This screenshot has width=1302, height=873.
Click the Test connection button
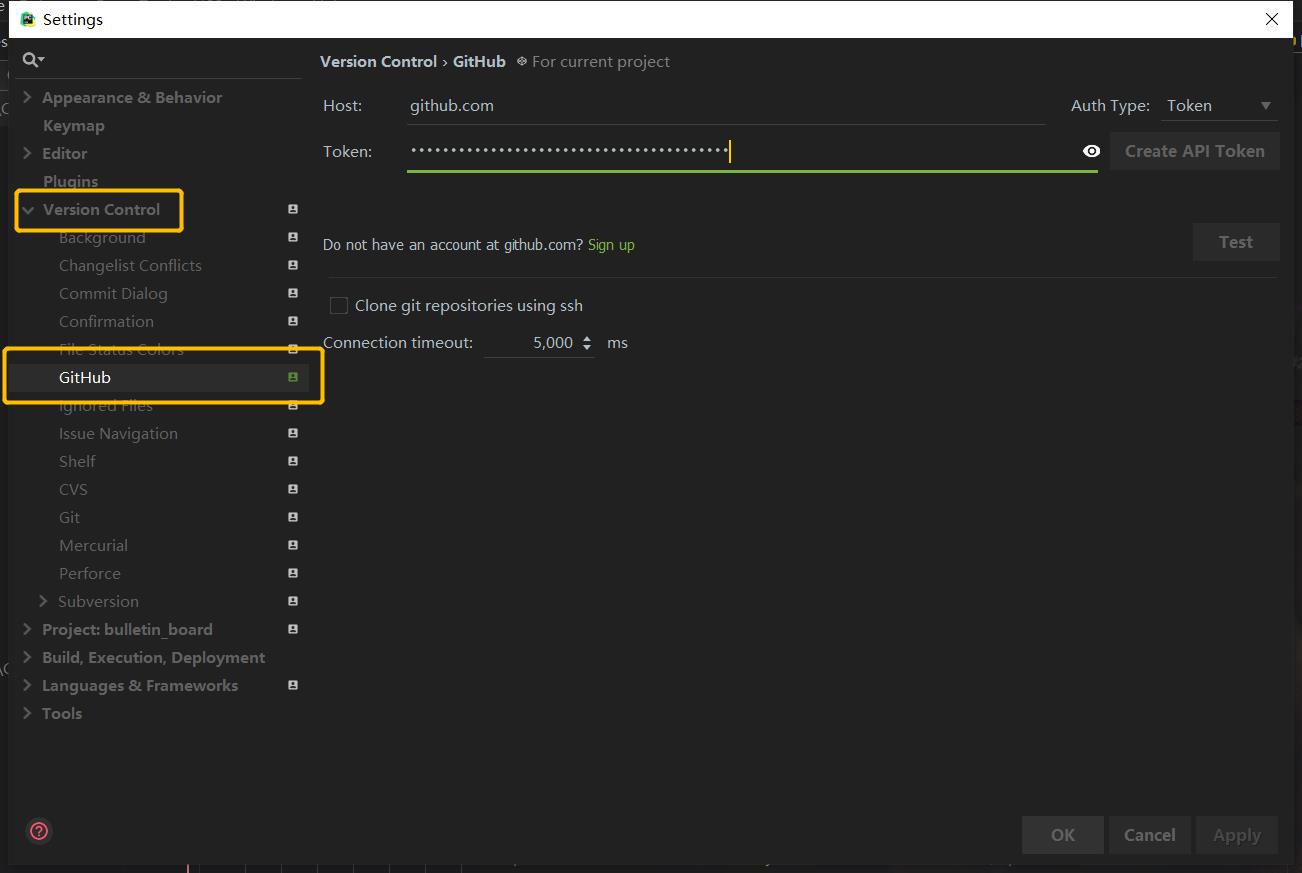click(1235, 242)
